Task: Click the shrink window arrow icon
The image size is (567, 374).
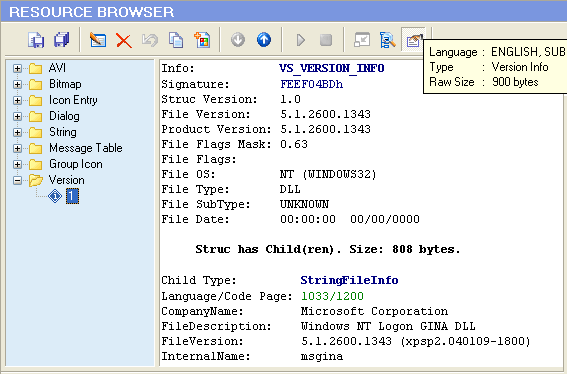Action: click(362, 40)
